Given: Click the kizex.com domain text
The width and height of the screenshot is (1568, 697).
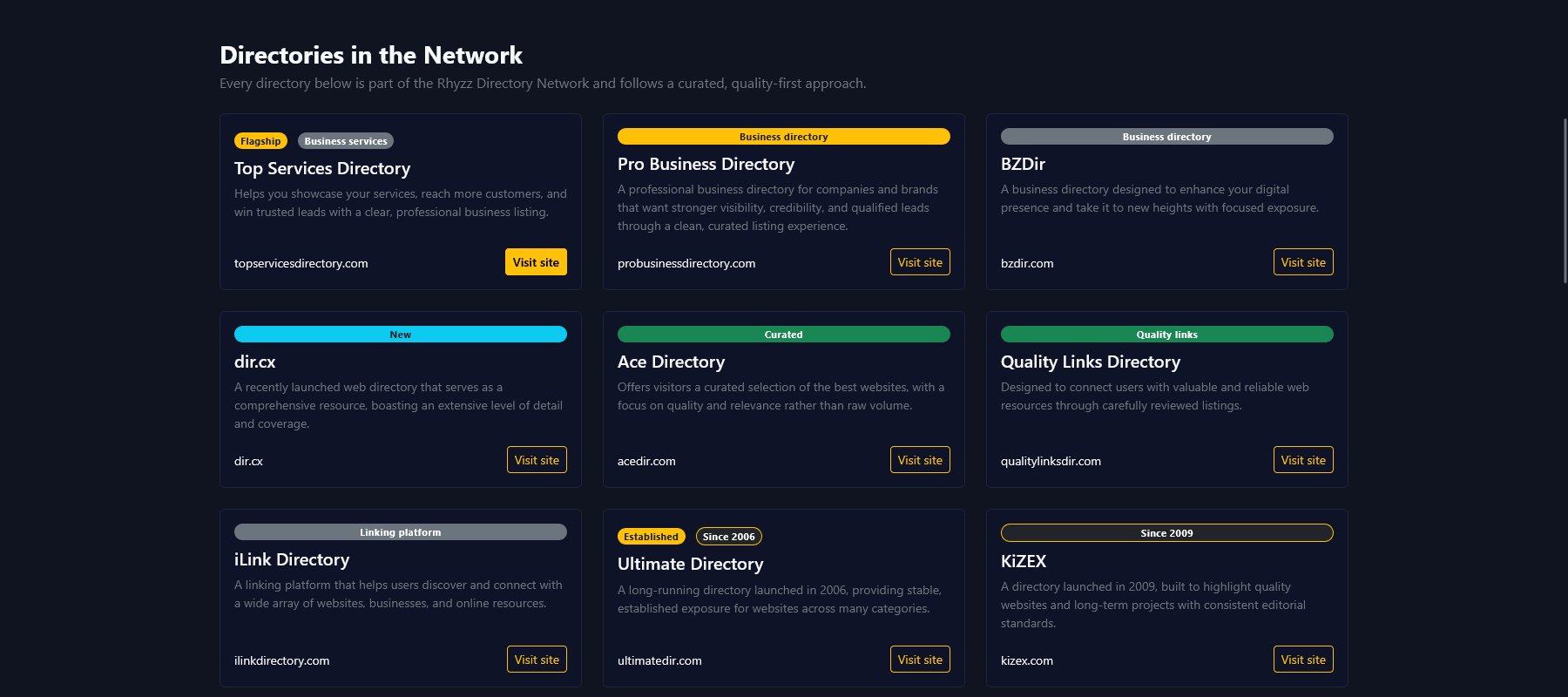Looking at the screenshot, I should 1027,660.
